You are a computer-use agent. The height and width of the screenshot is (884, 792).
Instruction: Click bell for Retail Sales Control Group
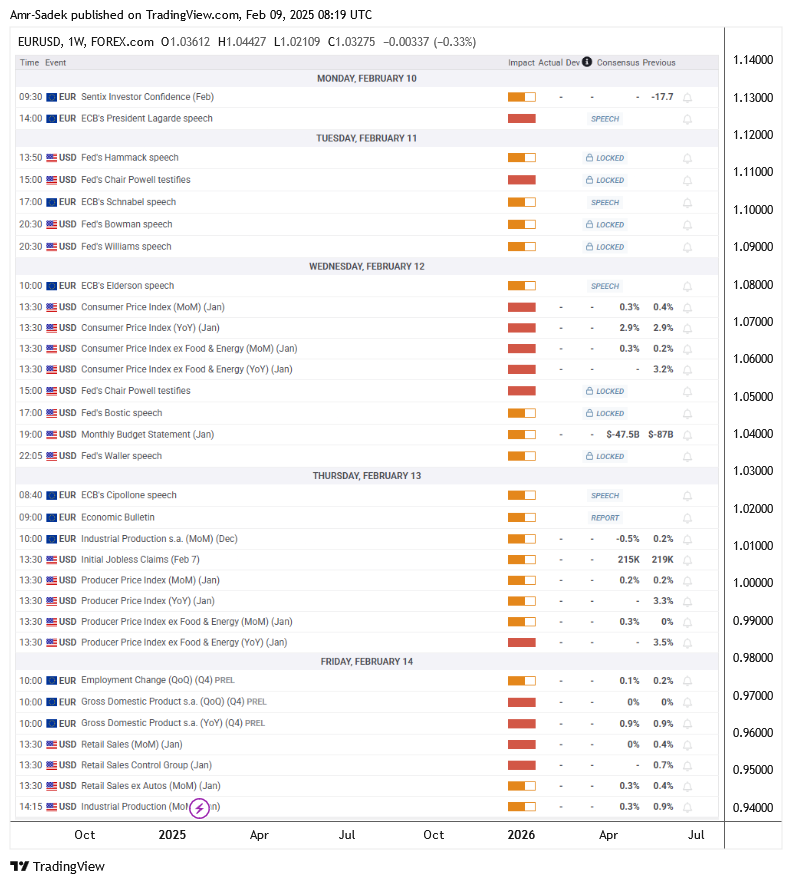[x=687, y=766]
